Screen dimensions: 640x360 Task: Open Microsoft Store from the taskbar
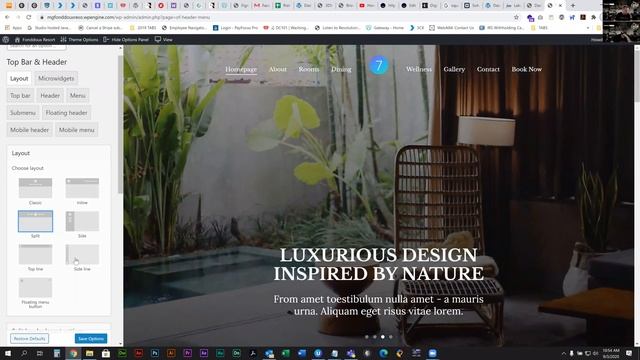coord(106,353)
